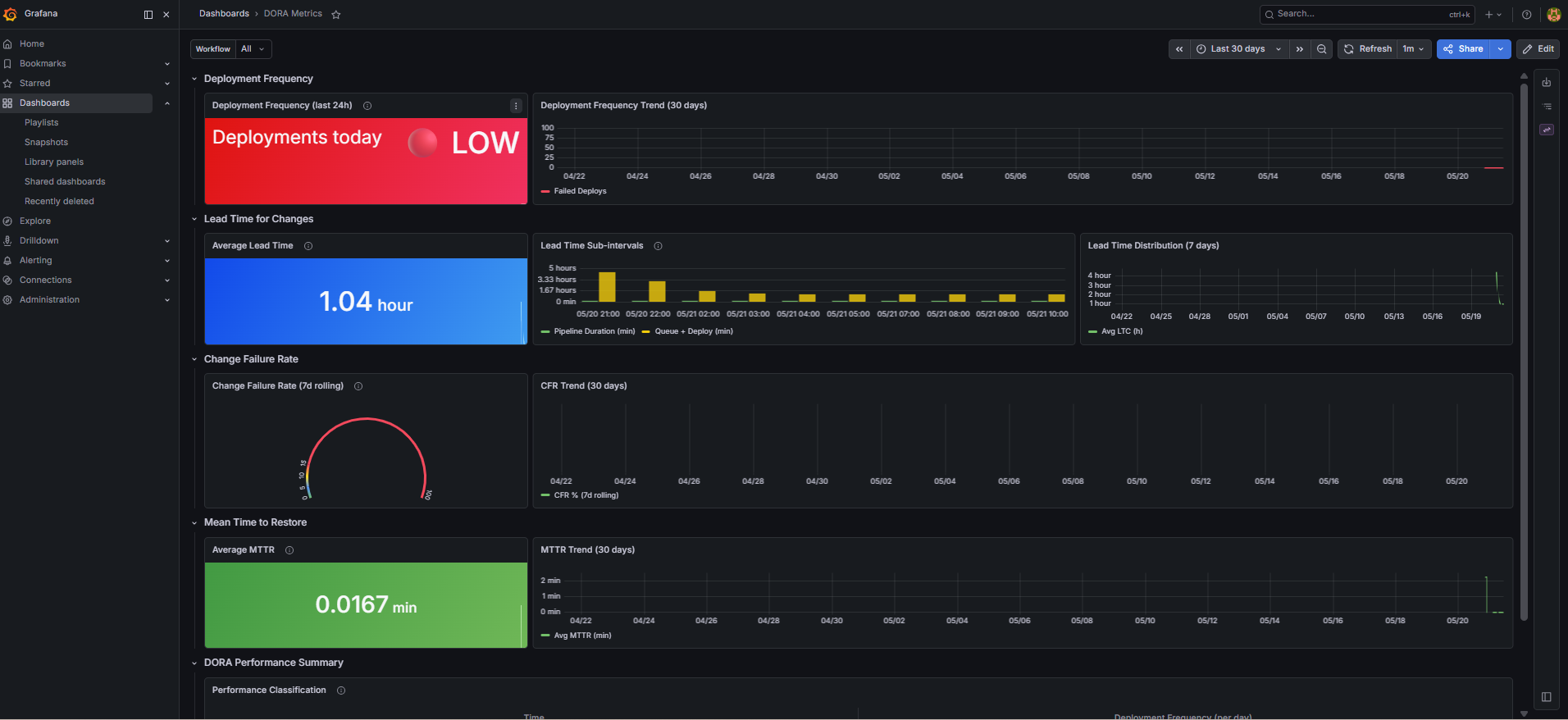Dock or undock the navigation menu
This screenshot has height=720, width=1568.
click(148, 15)
